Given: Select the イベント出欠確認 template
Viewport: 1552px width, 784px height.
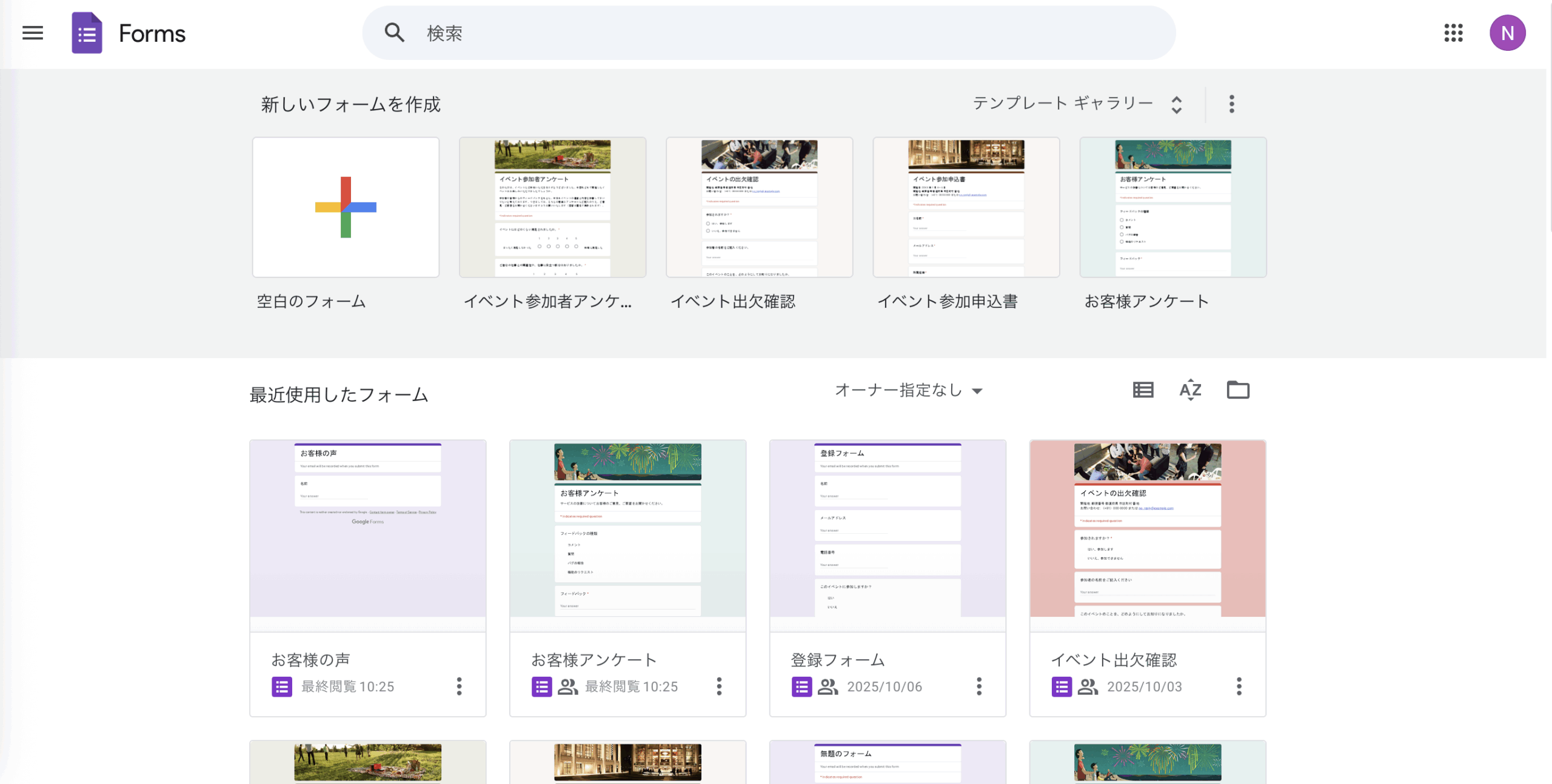Looking at the screenshot, I should 759,207.
